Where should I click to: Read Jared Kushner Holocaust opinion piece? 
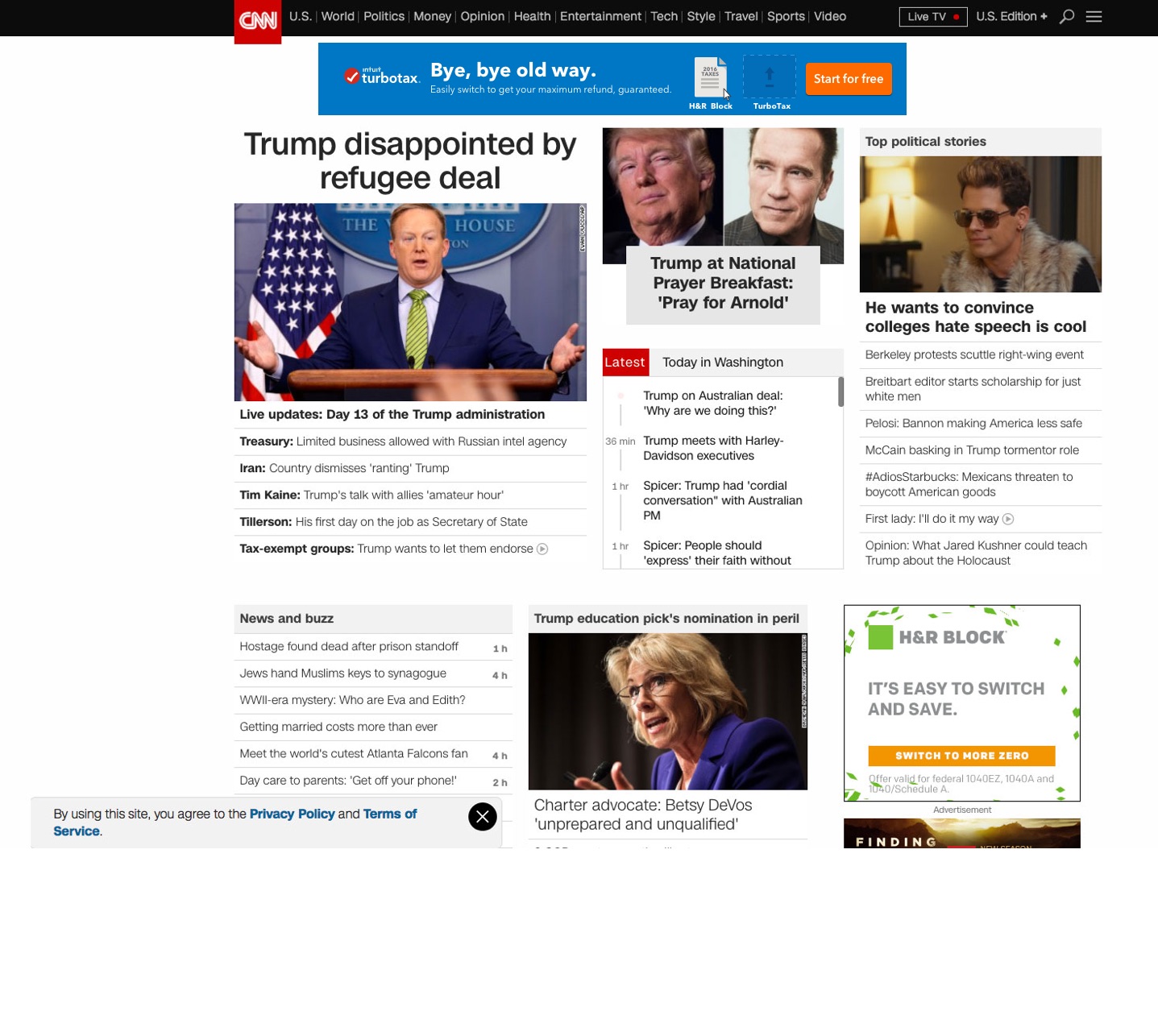point(976,553)
